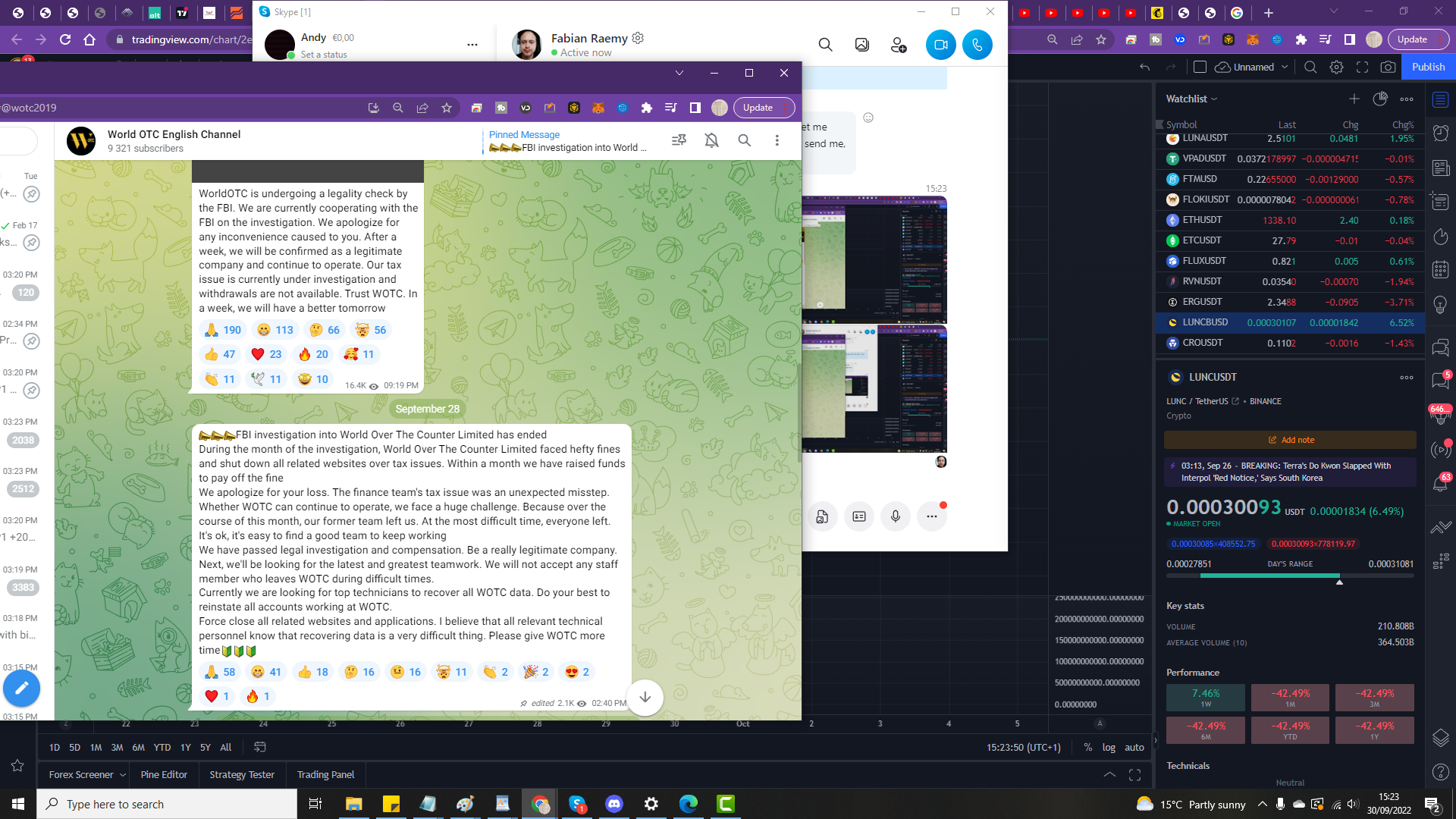Open the pinned FBI investigation message
The height and width of the screenshot is (819, 1456).
pyautogui.click(x=567, y=141)
